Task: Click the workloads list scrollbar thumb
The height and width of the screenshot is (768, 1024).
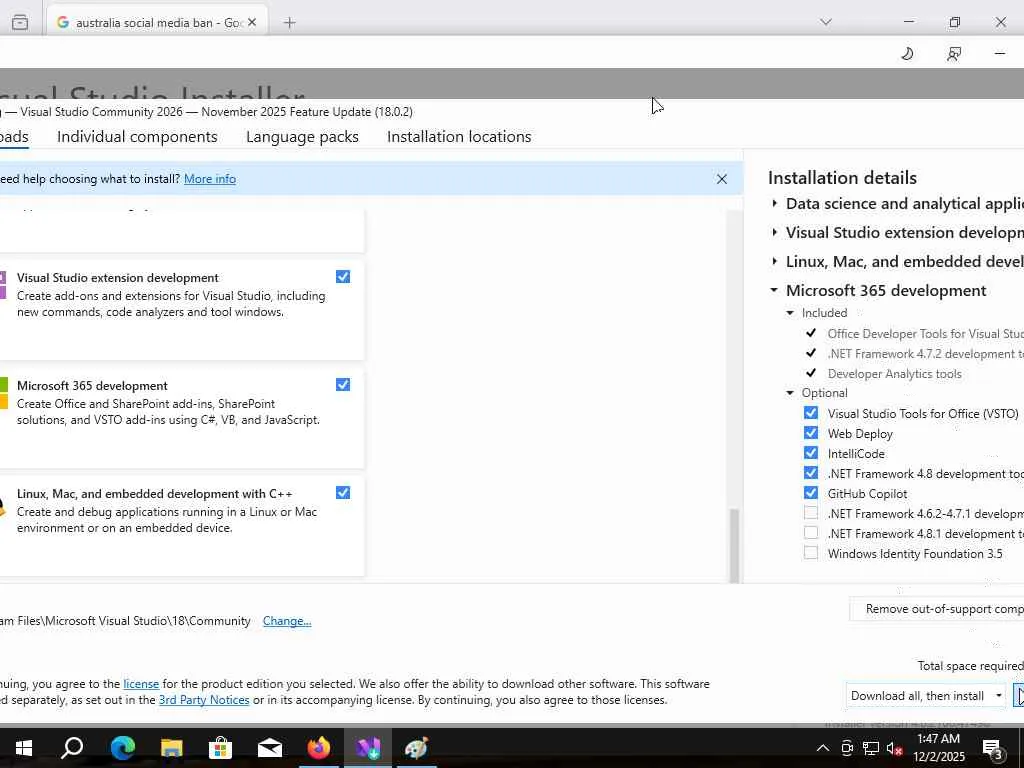Action: (734, 545)
